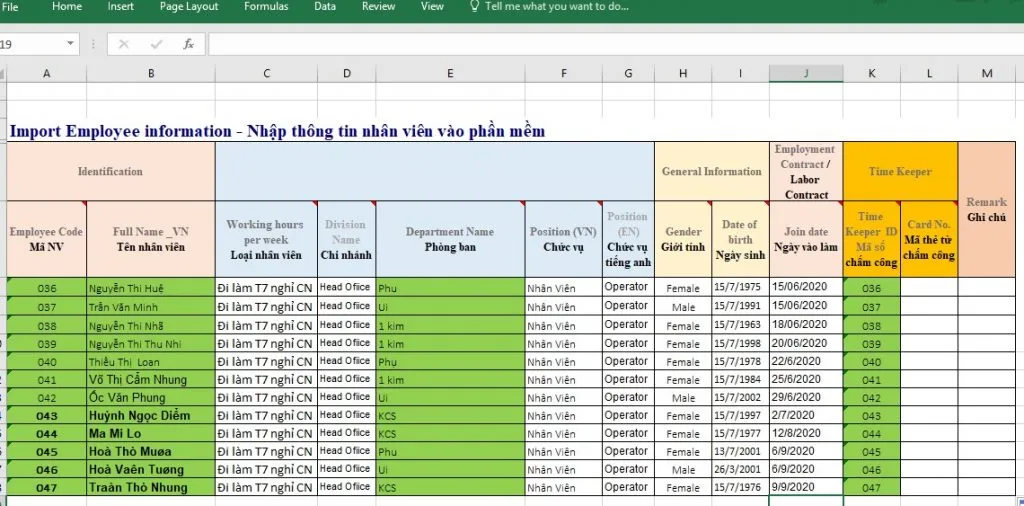Select column M header
This screenshot has width=1024, height=506.
pyautogui.click(x=987, y=74)
